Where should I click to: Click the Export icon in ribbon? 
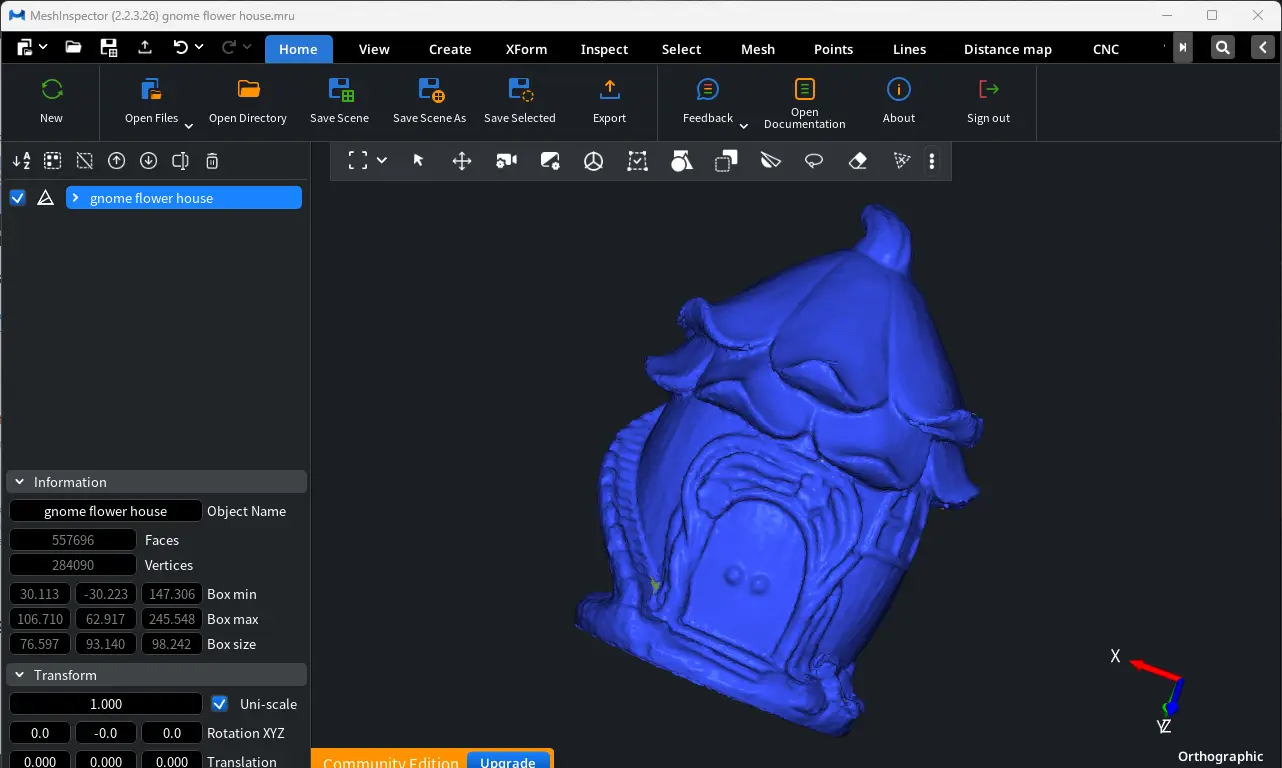pos(609,90)
